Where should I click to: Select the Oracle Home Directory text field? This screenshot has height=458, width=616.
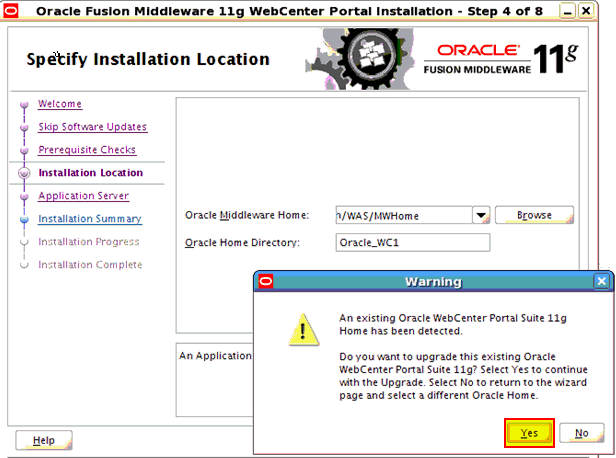point(412,242)
